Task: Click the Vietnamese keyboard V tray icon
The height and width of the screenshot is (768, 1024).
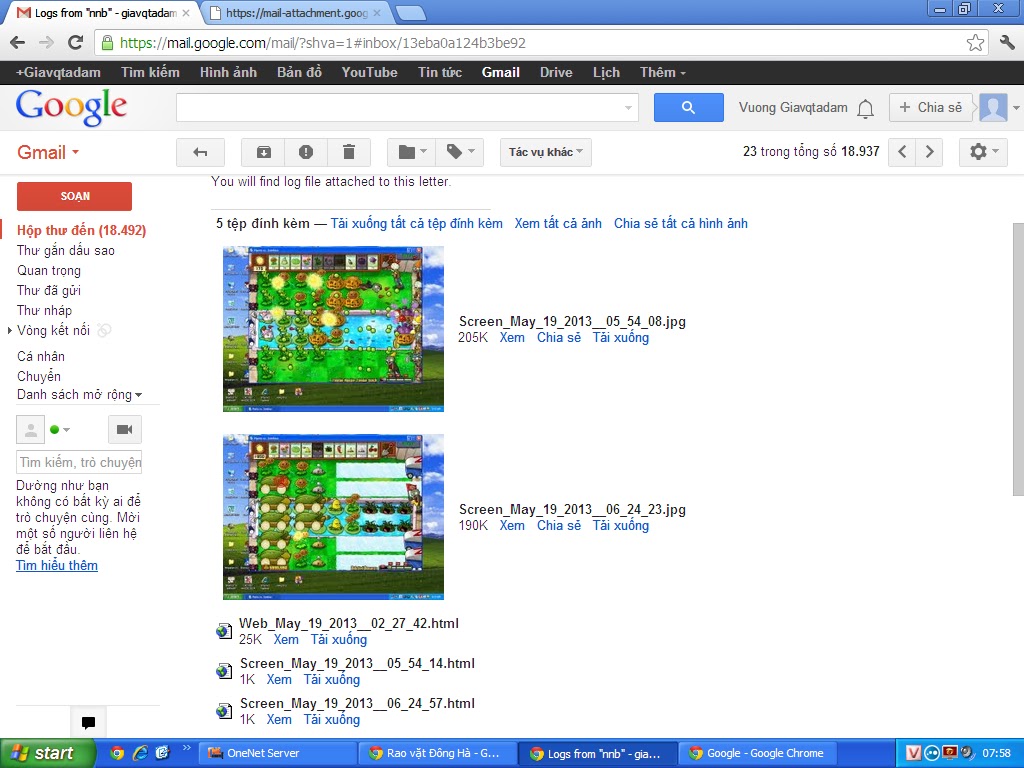Action: click(x=913, y=753)
